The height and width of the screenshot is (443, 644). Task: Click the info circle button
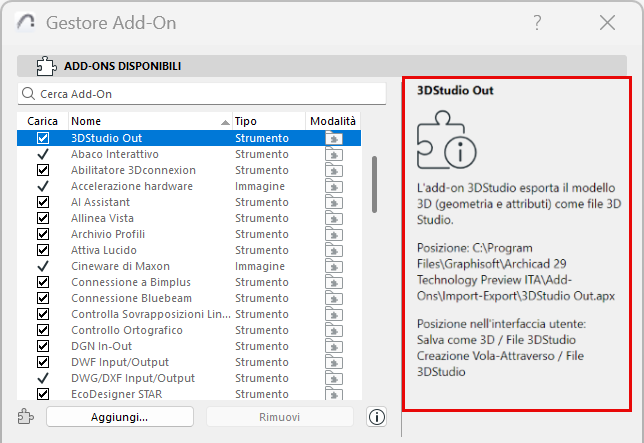point(377,417)
